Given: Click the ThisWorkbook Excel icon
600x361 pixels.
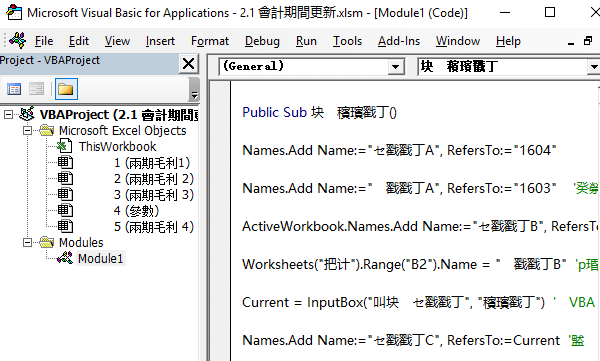Looking at the screenshot, I should [x=64, y=146].
